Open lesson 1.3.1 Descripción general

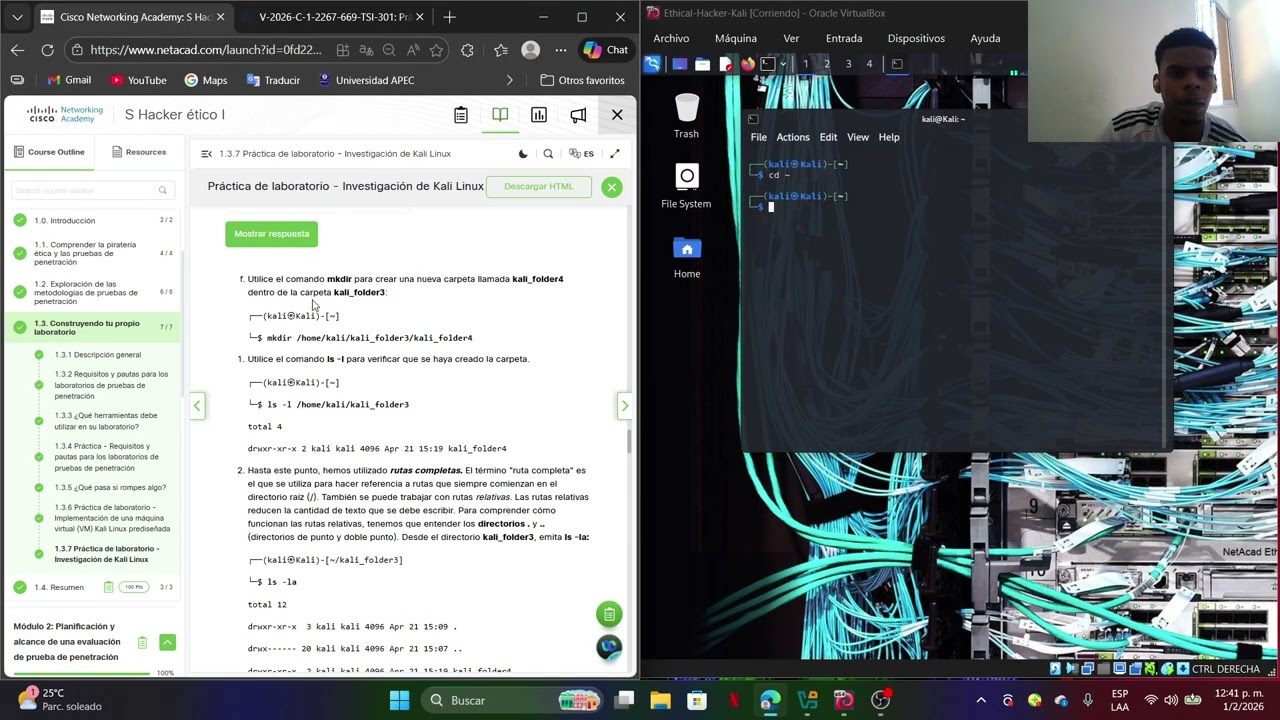coord(98,355)
